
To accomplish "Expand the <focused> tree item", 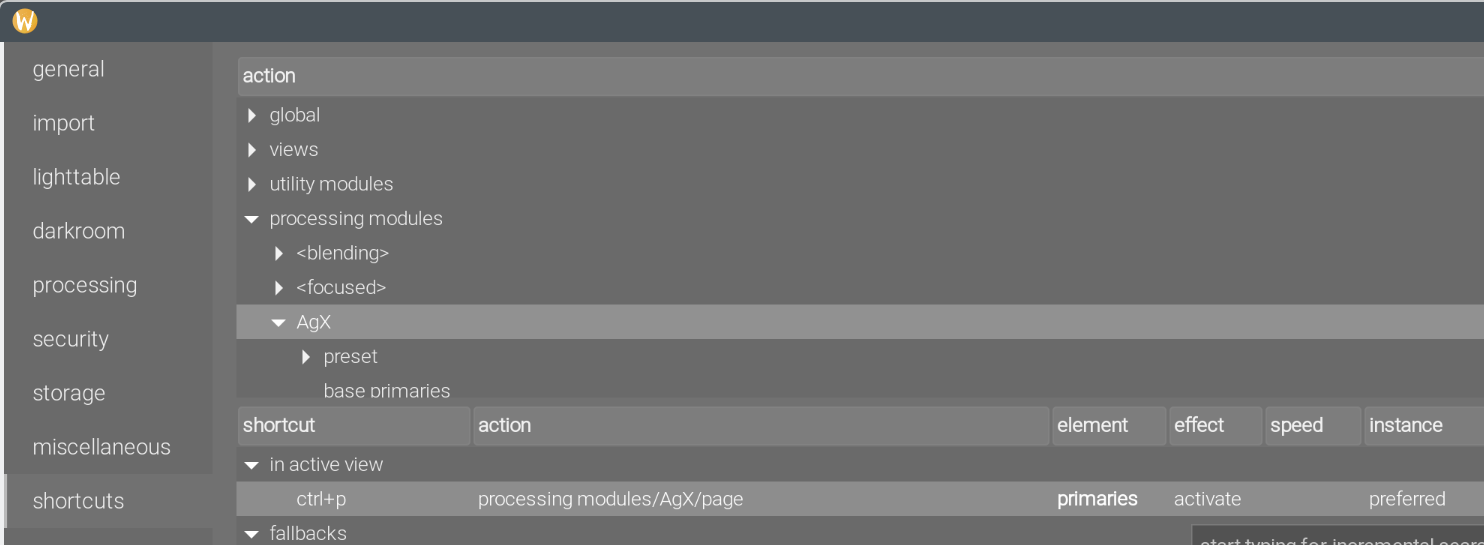I will click(279, 288).
